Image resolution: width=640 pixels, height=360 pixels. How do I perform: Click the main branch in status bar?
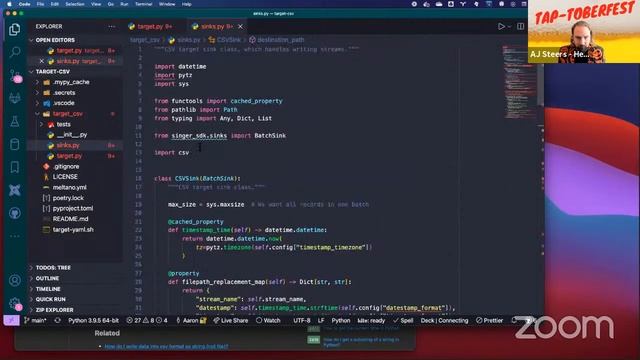point(36,320)
